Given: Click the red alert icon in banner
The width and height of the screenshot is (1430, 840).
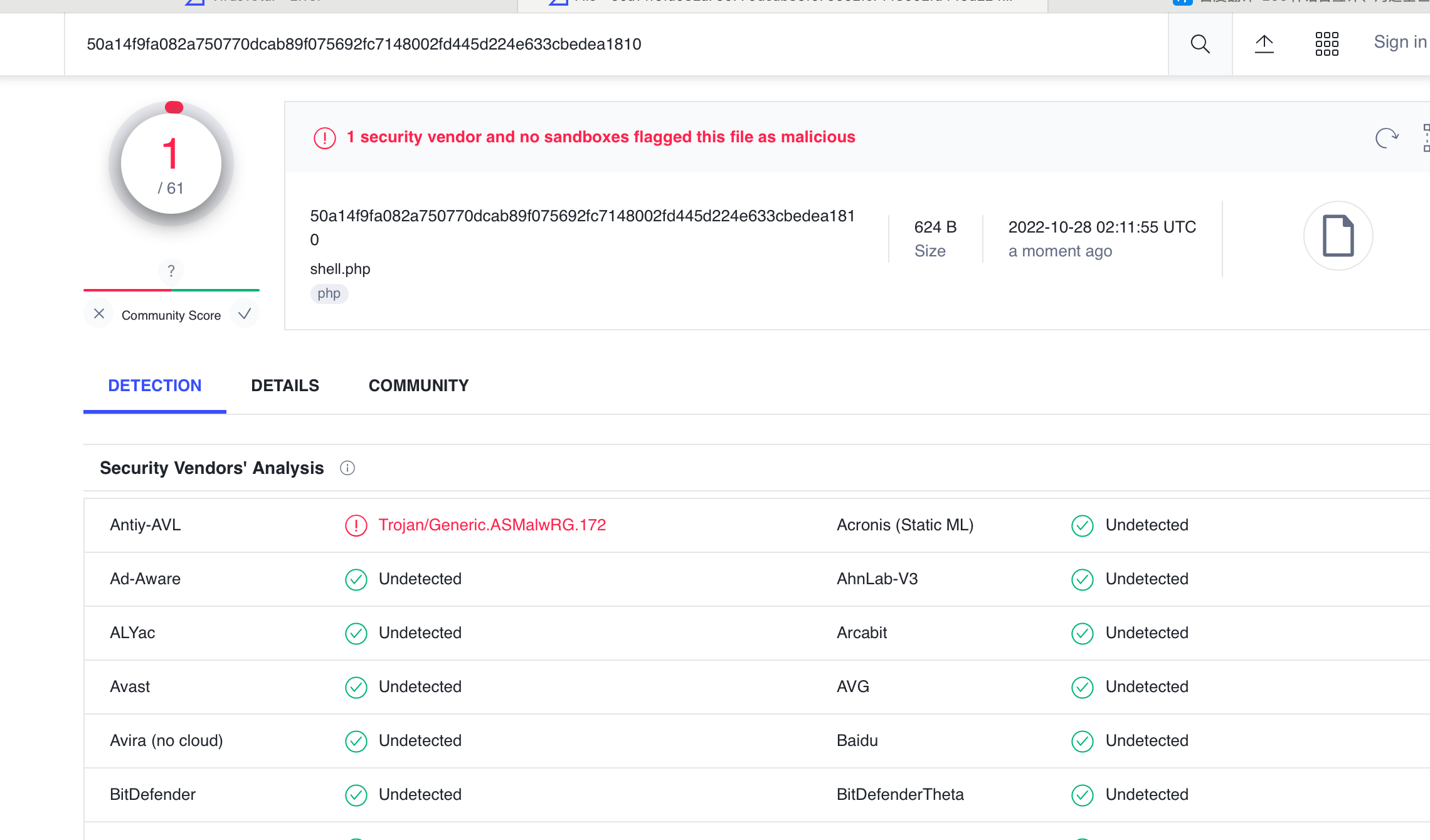Looking at the screenshot, I should tap(325, 138).
